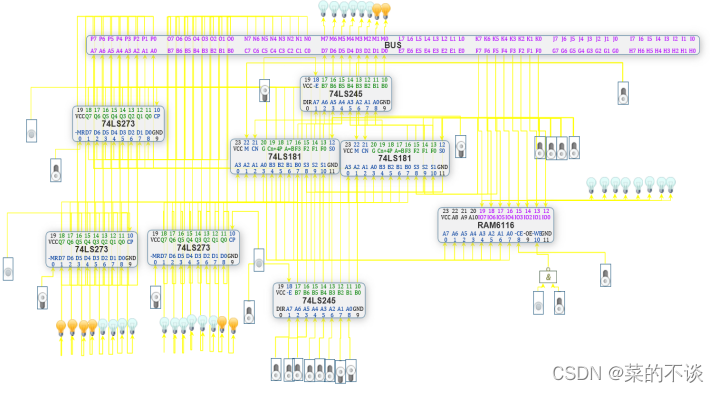Screen dimensions: 719x393
Task: Click leftmost orange bulb under bottom-left 74LS273
Action: (x=61, y=328)
